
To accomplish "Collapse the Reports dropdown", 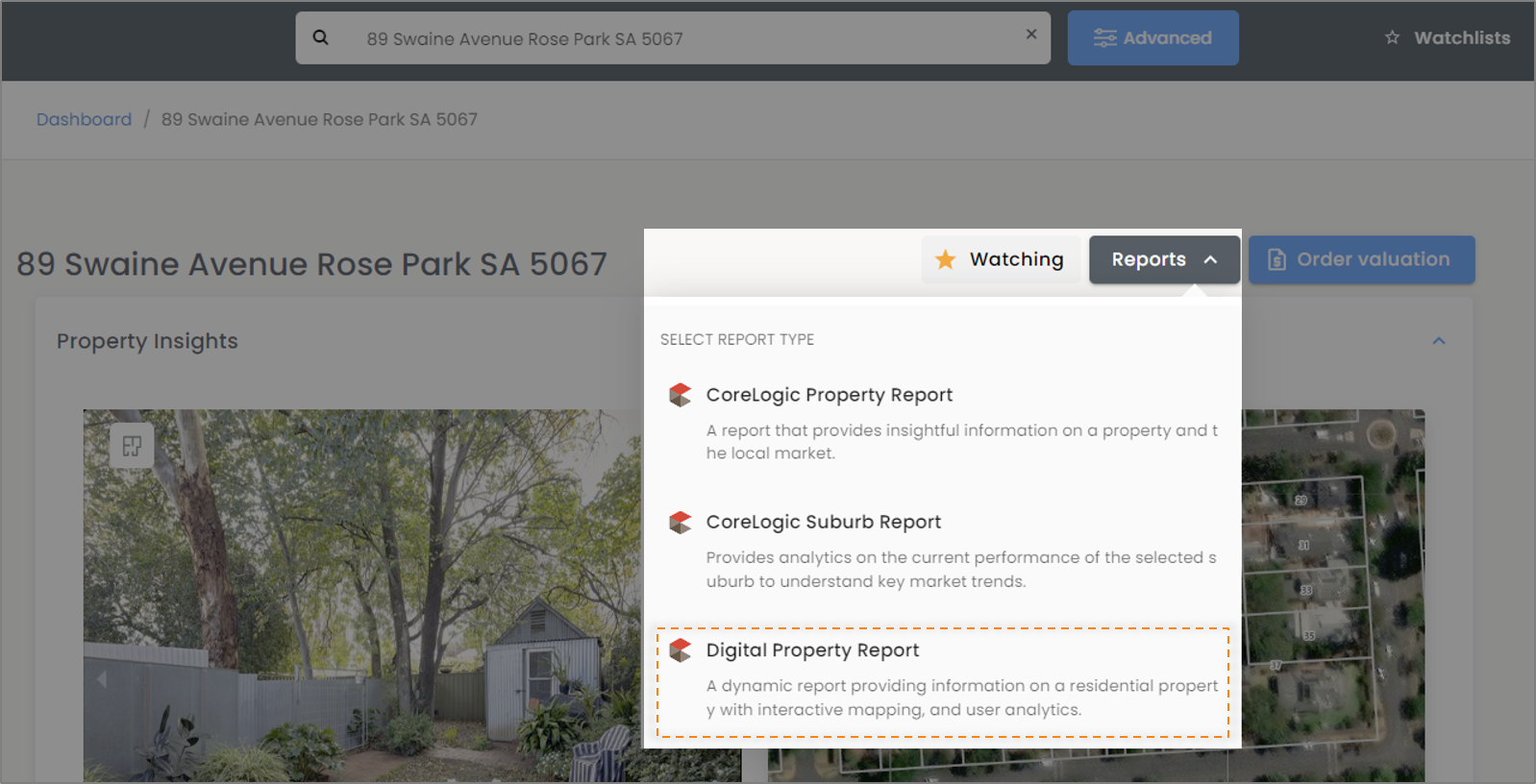I will point(1164,259).
